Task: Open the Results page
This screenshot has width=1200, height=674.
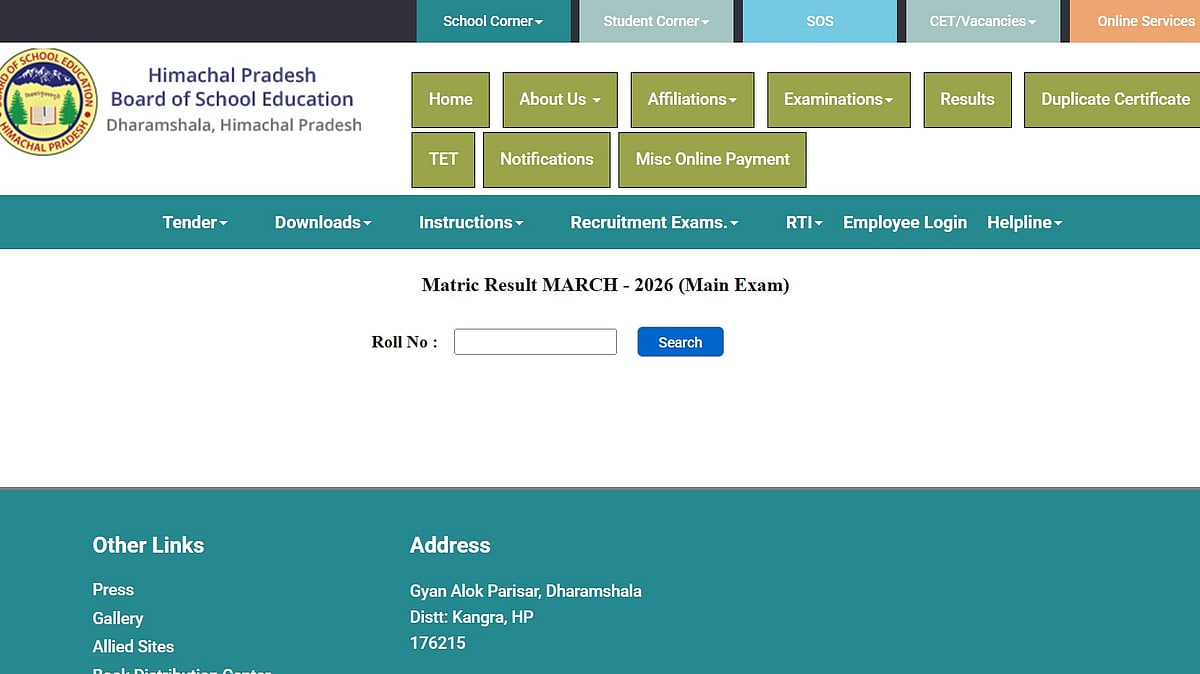Action: [967, 100]
